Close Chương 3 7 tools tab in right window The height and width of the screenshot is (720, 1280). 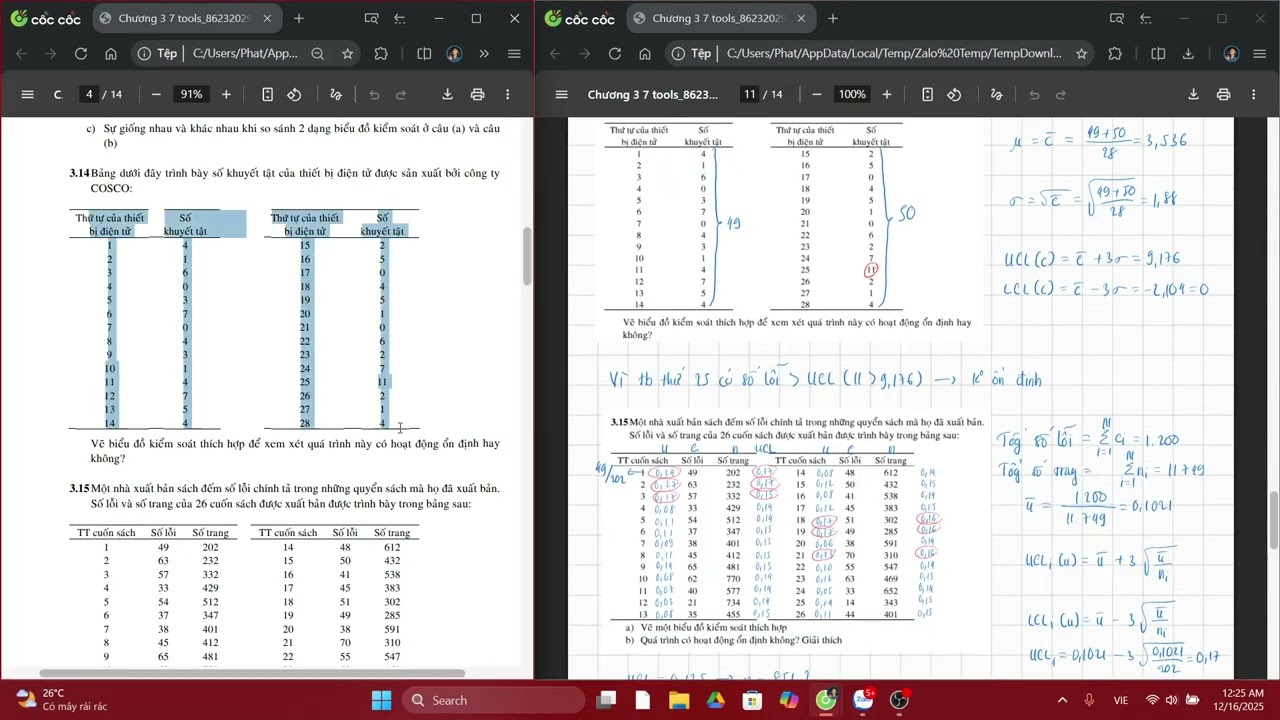click(801, 18)
